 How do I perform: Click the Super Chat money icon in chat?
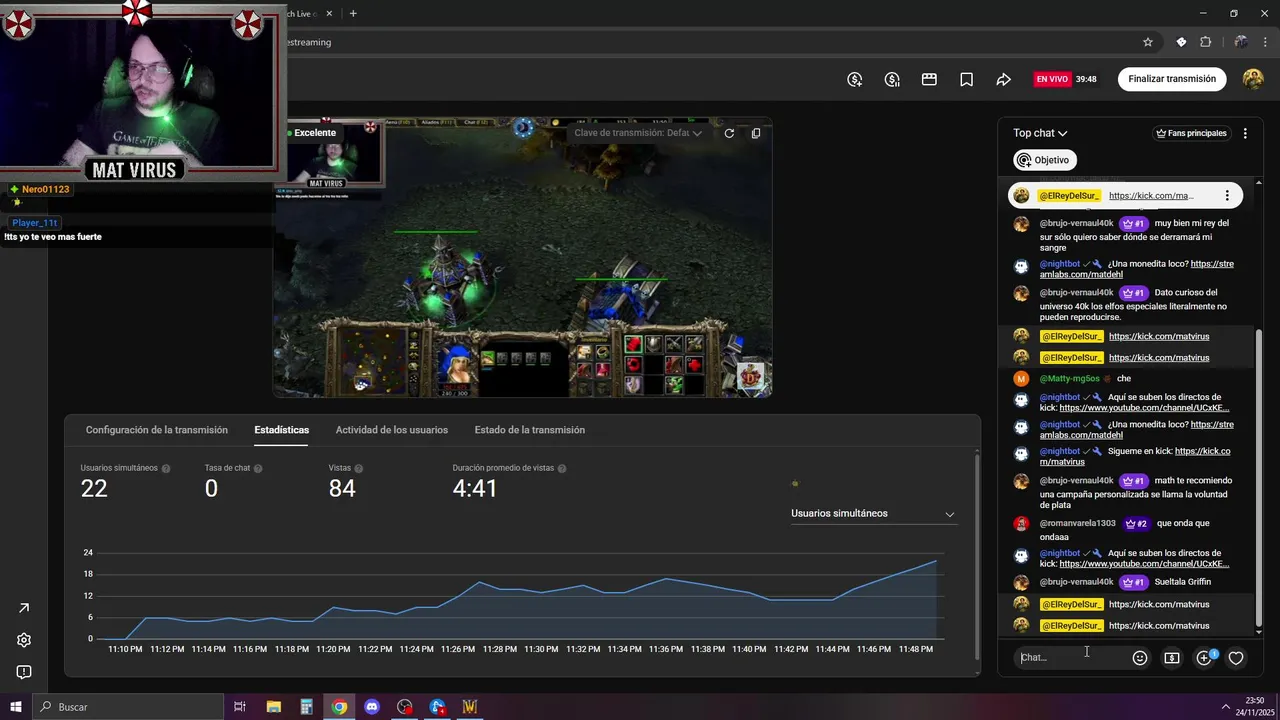click(x=1172, y=658)
